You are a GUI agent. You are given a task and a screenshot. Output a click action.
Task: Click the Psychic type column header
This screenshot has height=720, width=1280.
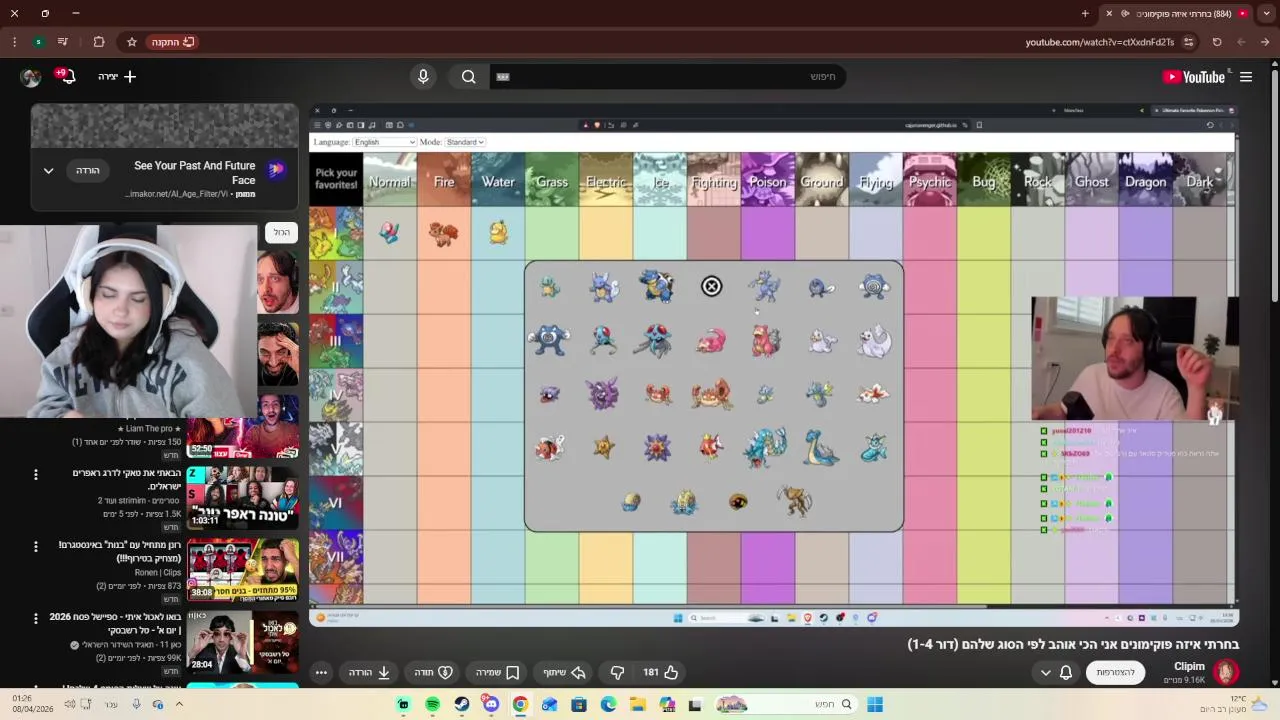[930, 180]
